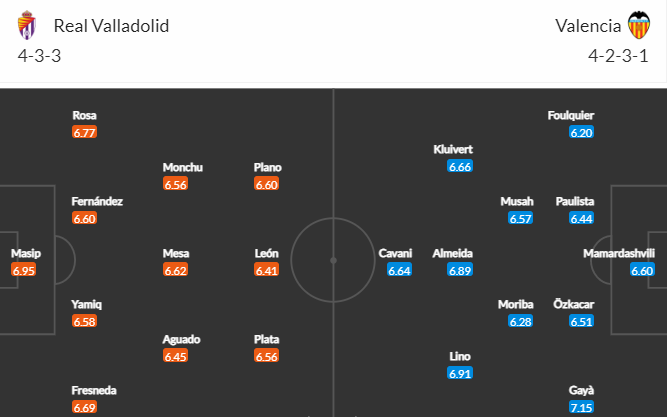Image resolution: width=667 pixels, height=417 pixels.
Task: Click the 4-2-3-1 formation text
Action: pyautogui.click(x=618, y=56)
